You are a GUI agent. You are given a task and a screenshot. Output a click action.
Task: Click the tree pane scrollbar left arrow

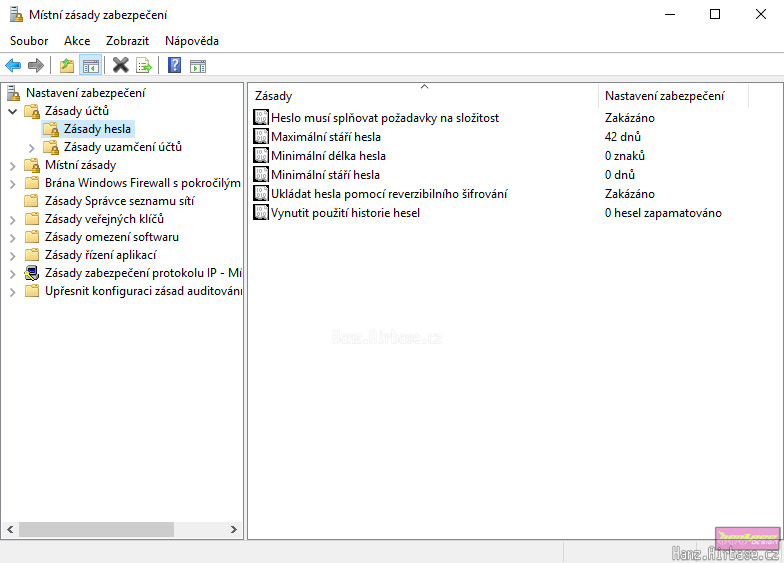click(x=10, y=529)
